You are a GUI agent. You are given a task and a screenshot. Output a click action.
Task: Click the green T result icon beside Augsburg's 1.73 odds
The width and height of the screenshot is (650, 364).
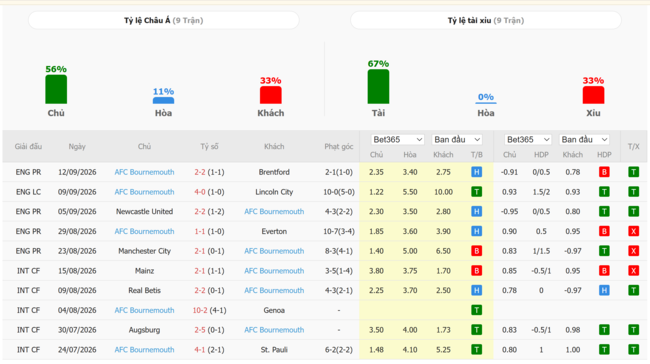coord(477,330)
